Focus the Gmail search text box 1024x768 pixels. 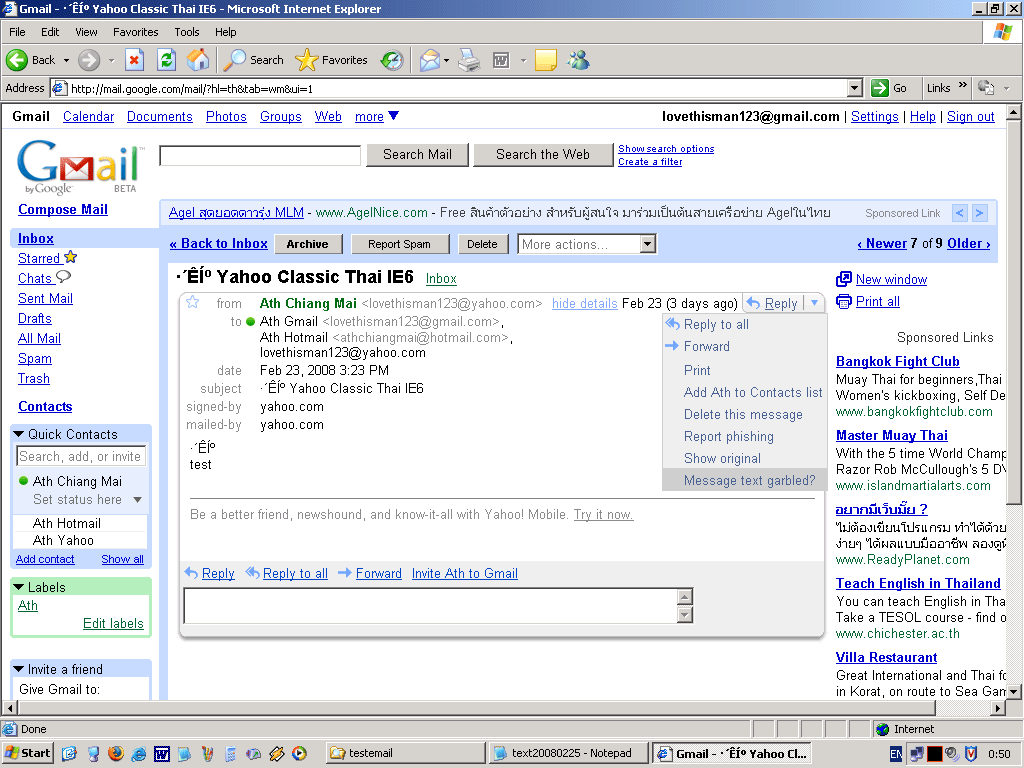click(260, 155)
